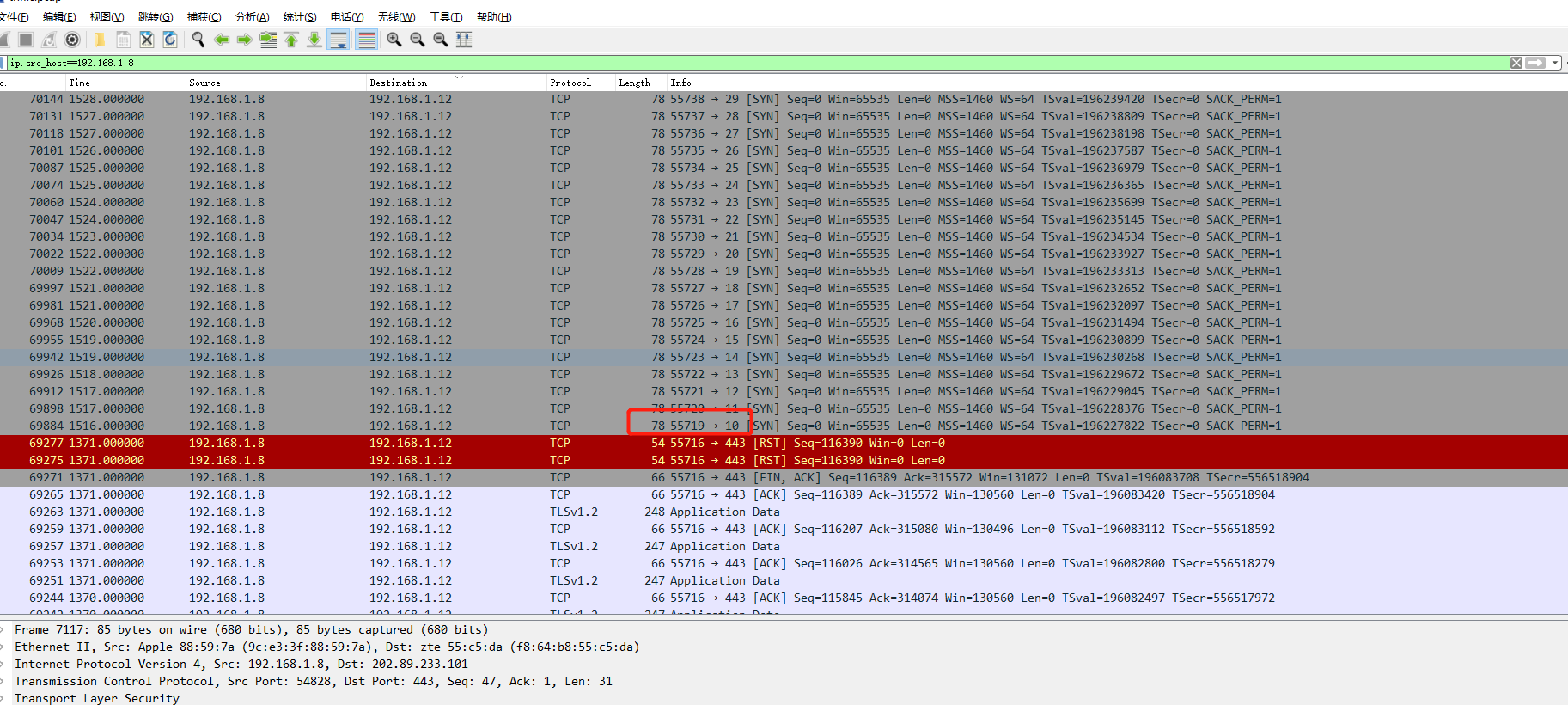This screenshot has width=1568, height=705.
Task: Select the RST packet number 69277
Action: [x=784, y=444]
